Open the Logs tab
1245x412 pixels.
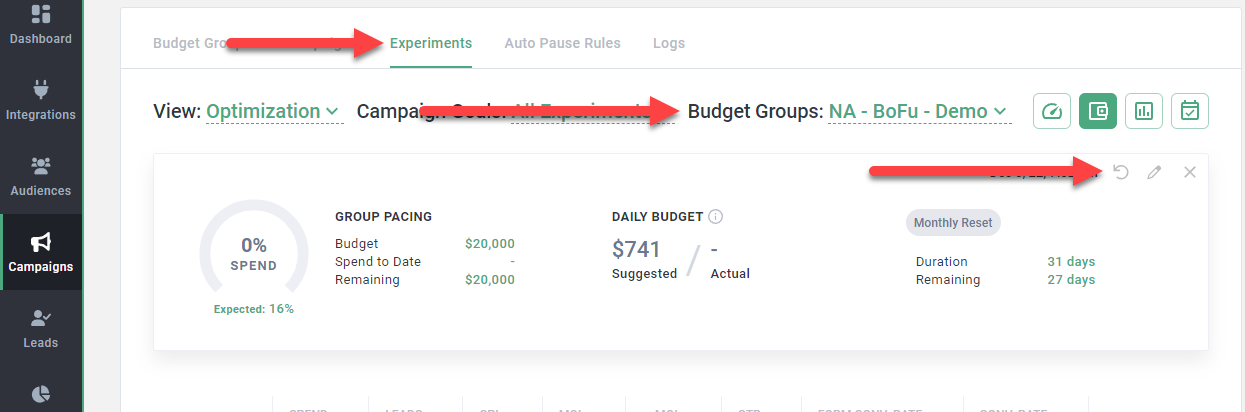tap(669, 43)
